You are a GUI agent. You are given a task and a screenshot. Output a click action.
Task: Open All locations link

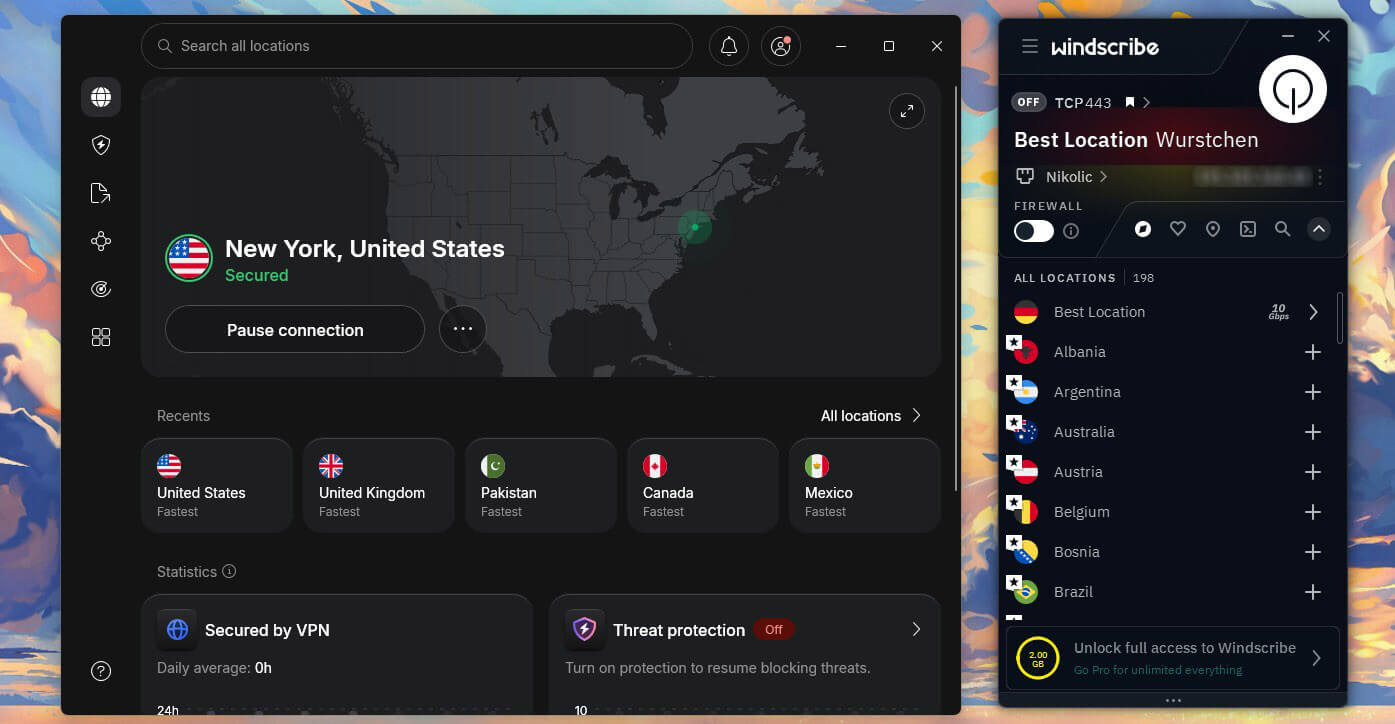click(871, 416)
